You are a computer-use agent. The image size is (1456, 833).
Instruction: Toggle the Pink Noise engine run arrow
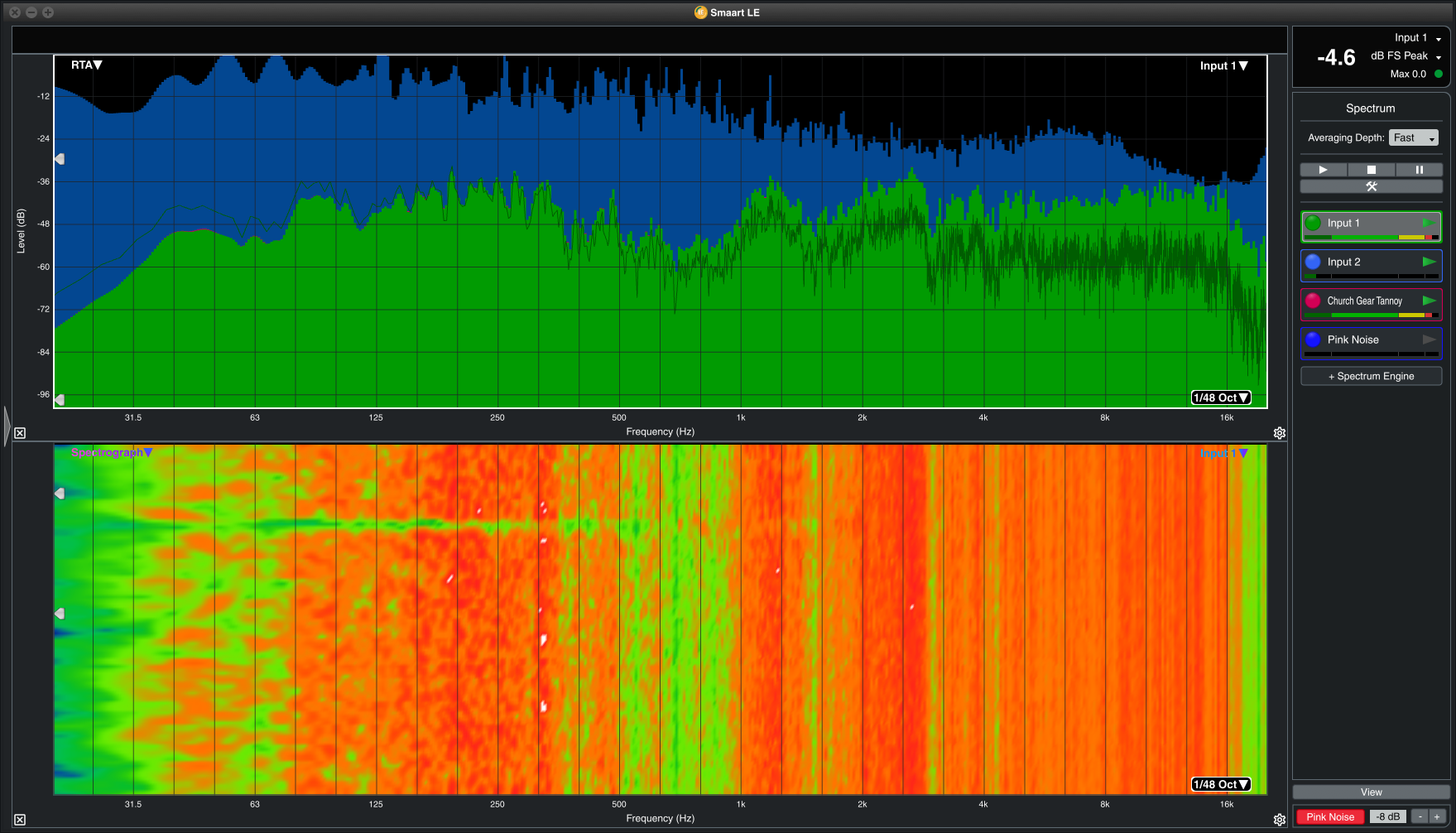click(x=1429, y=339)
